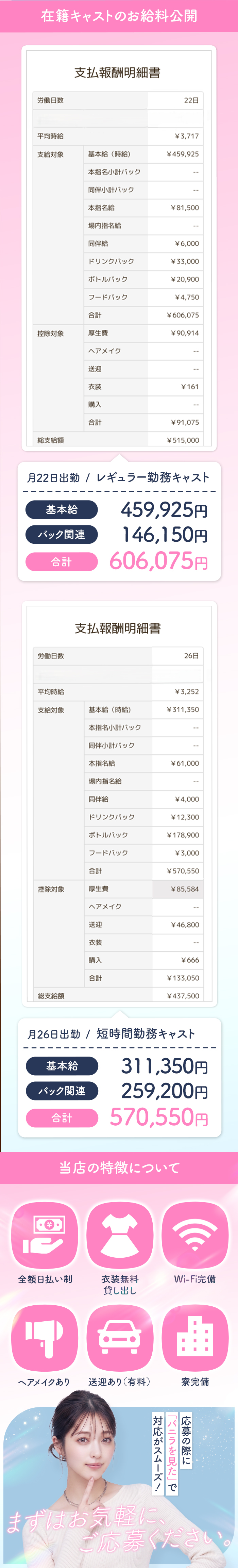Click the second 支払報酬明細書 payslip image

(x=119, y=803)
